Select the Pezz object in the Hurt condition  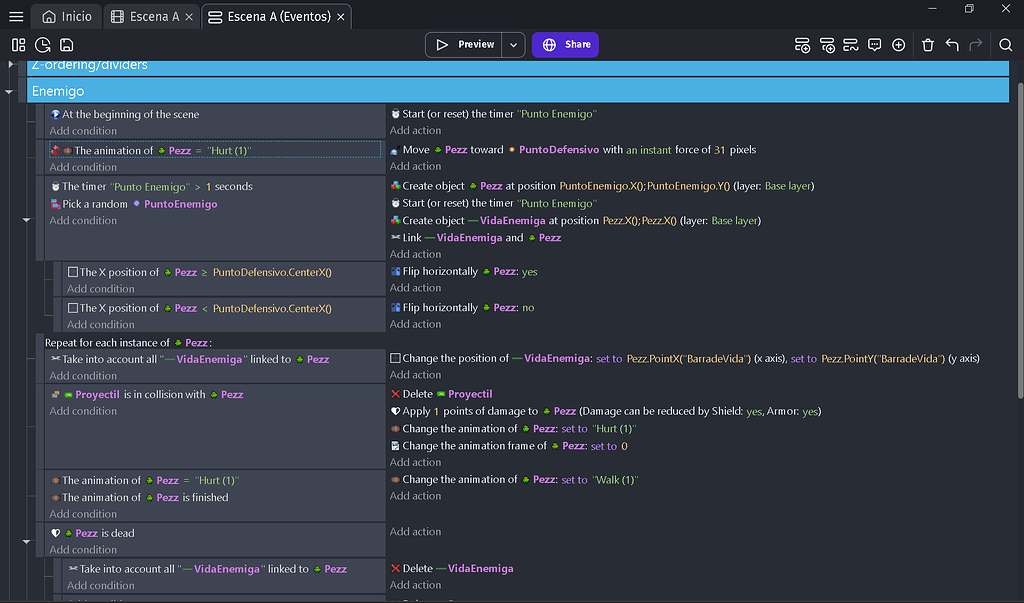coord(178,149)
